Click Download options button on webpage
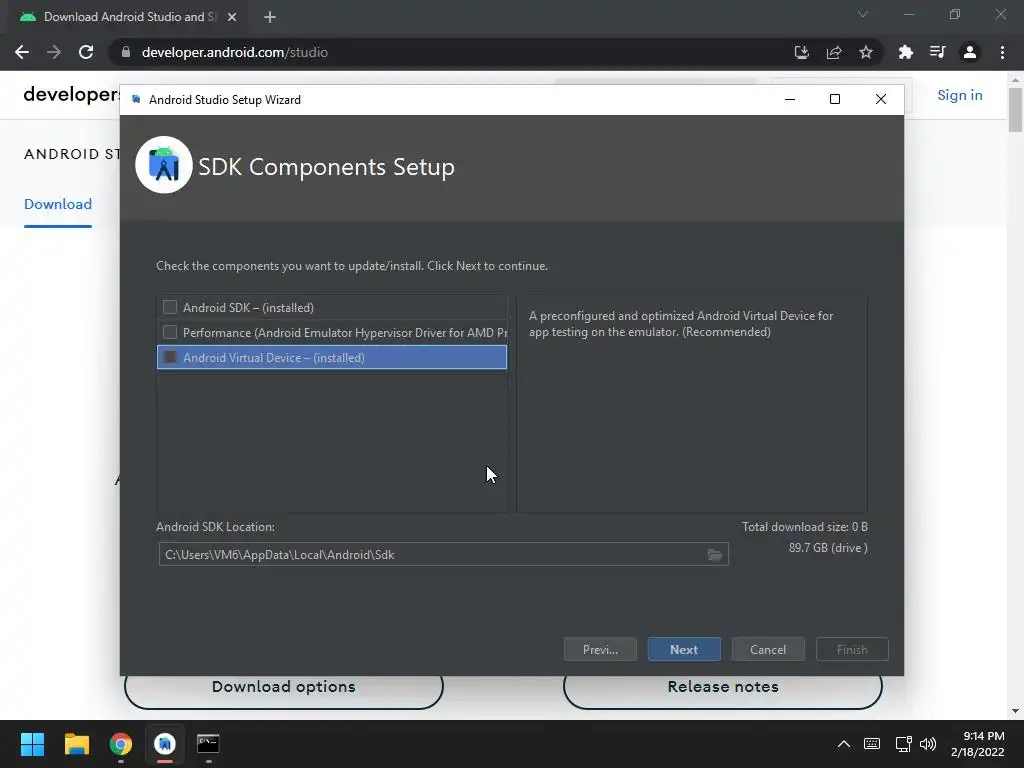 283,687
